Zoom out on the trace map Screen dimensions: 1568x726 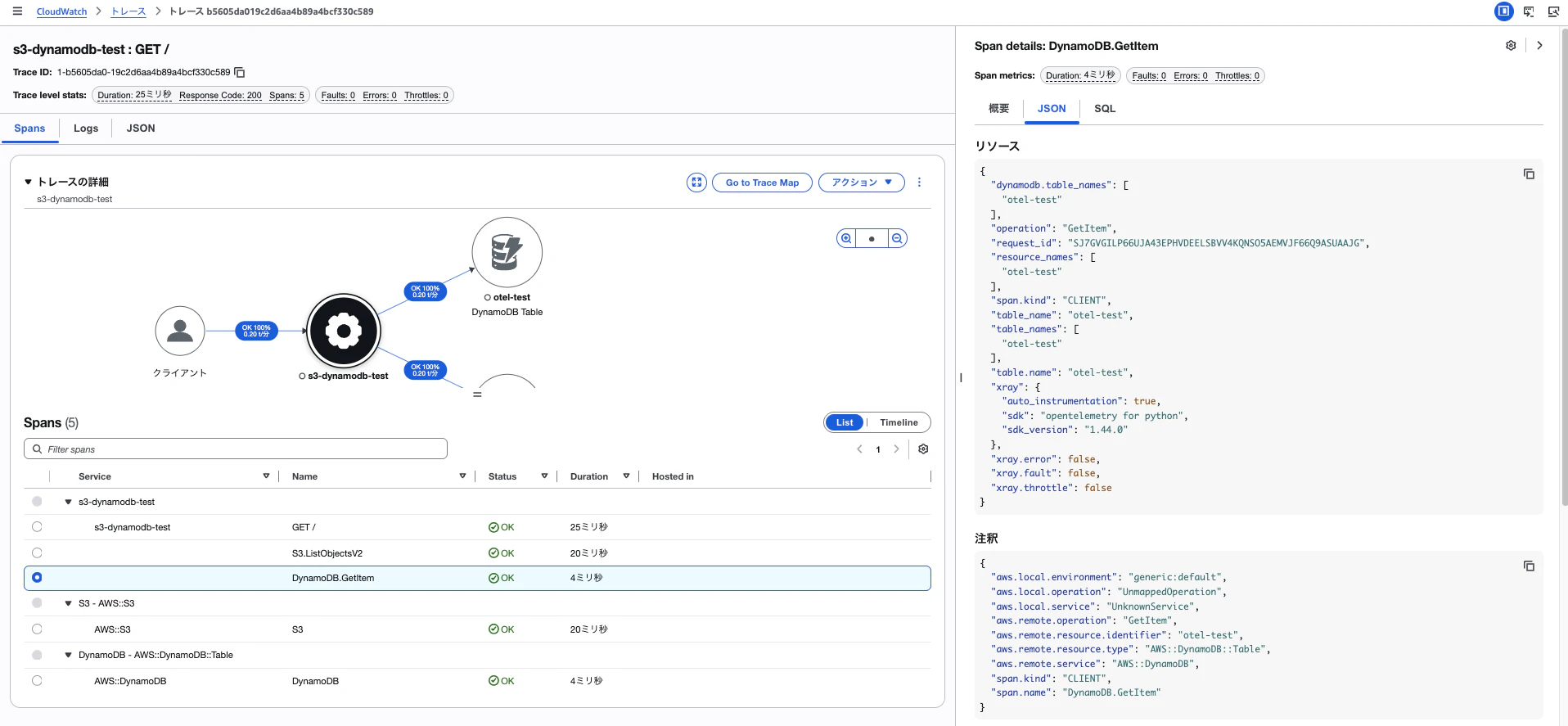click(x=898, y=239)
